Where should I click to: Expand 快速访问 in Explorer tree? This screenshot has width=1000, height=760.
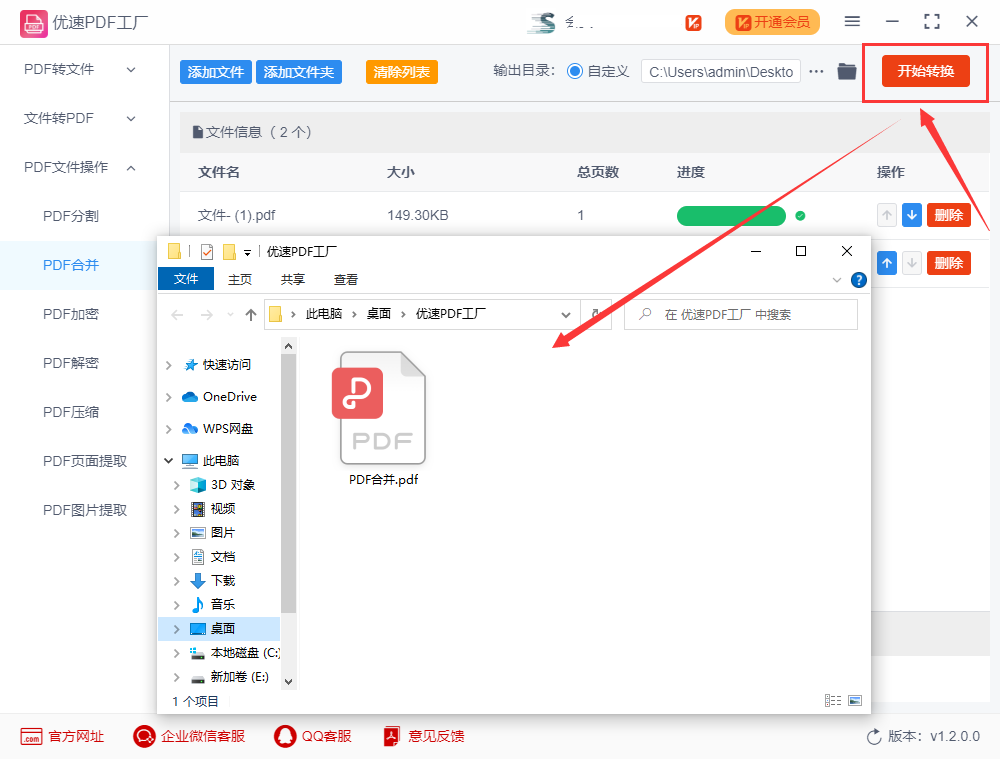[x=168, y=365]
